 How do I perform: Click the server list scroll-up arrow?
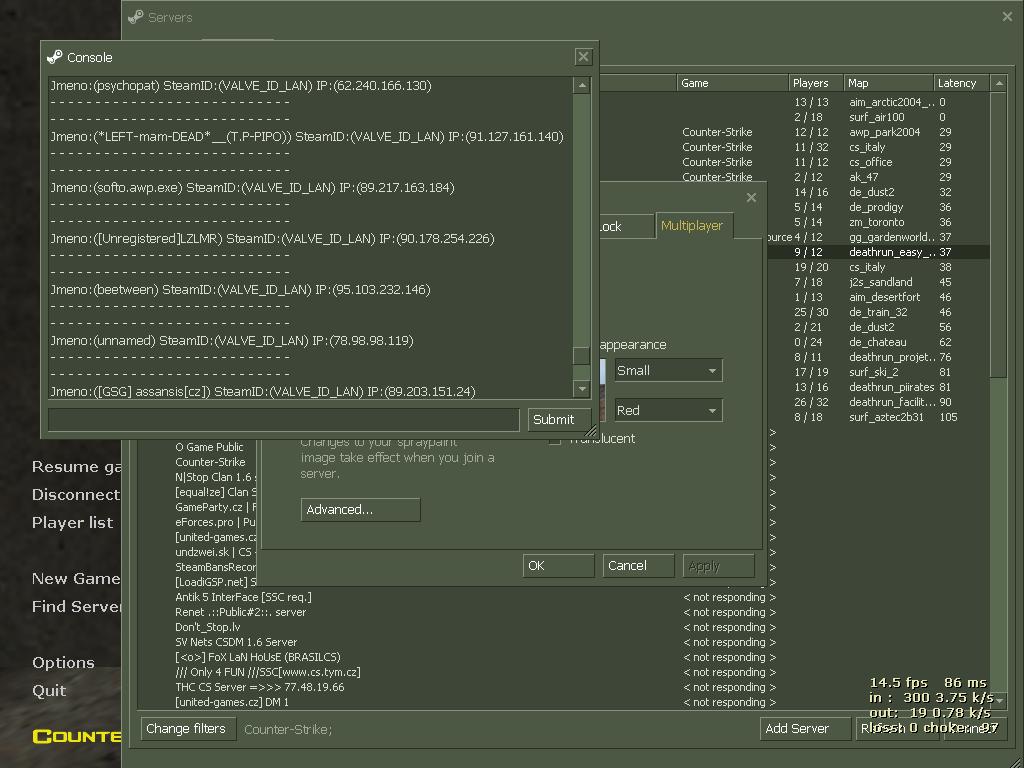pos(998,83)
